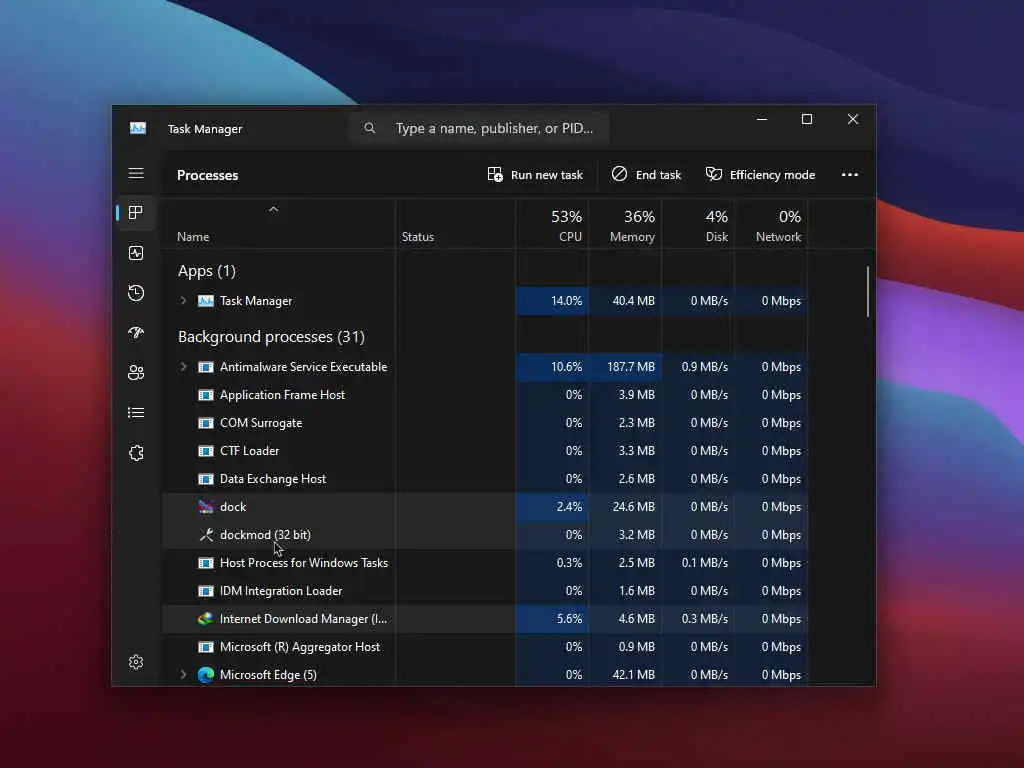Open the Performance sidebar icon

136,253
